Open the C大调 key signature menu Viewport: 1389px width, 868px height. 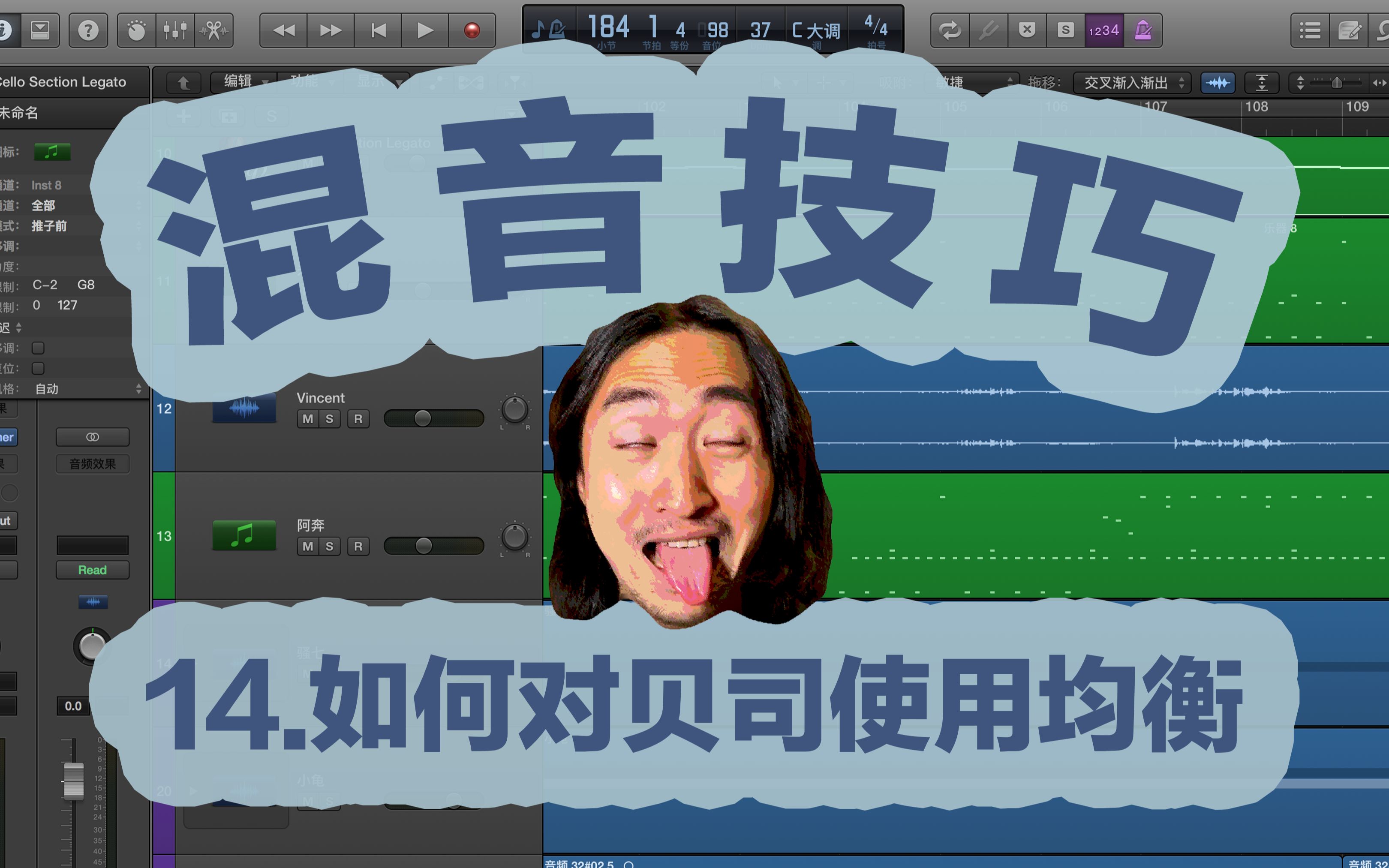coord(815,30)
